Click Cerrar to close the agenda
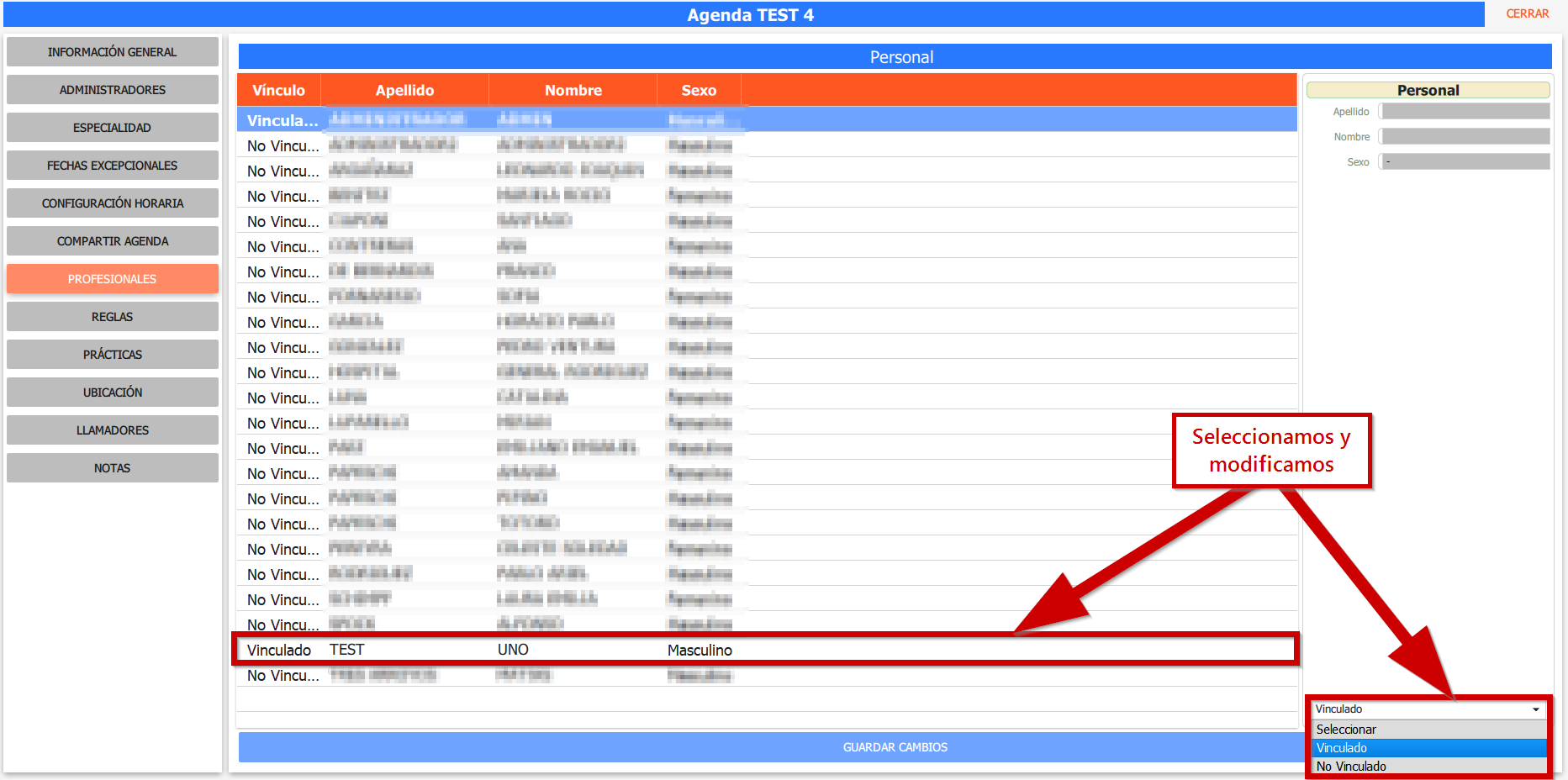This screenshot has height=780, width=1568. [1527, 13]
